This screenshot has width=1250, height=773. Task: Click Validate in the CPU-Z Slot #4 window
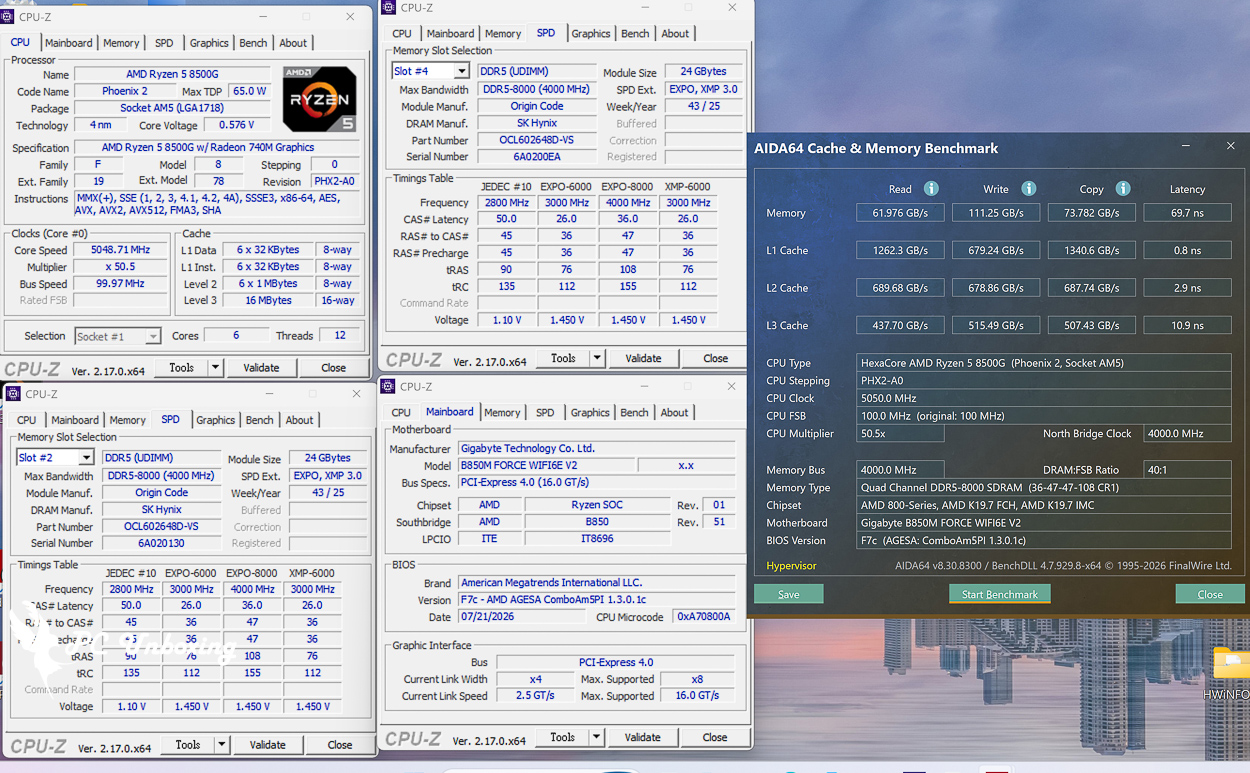[643, 358]
